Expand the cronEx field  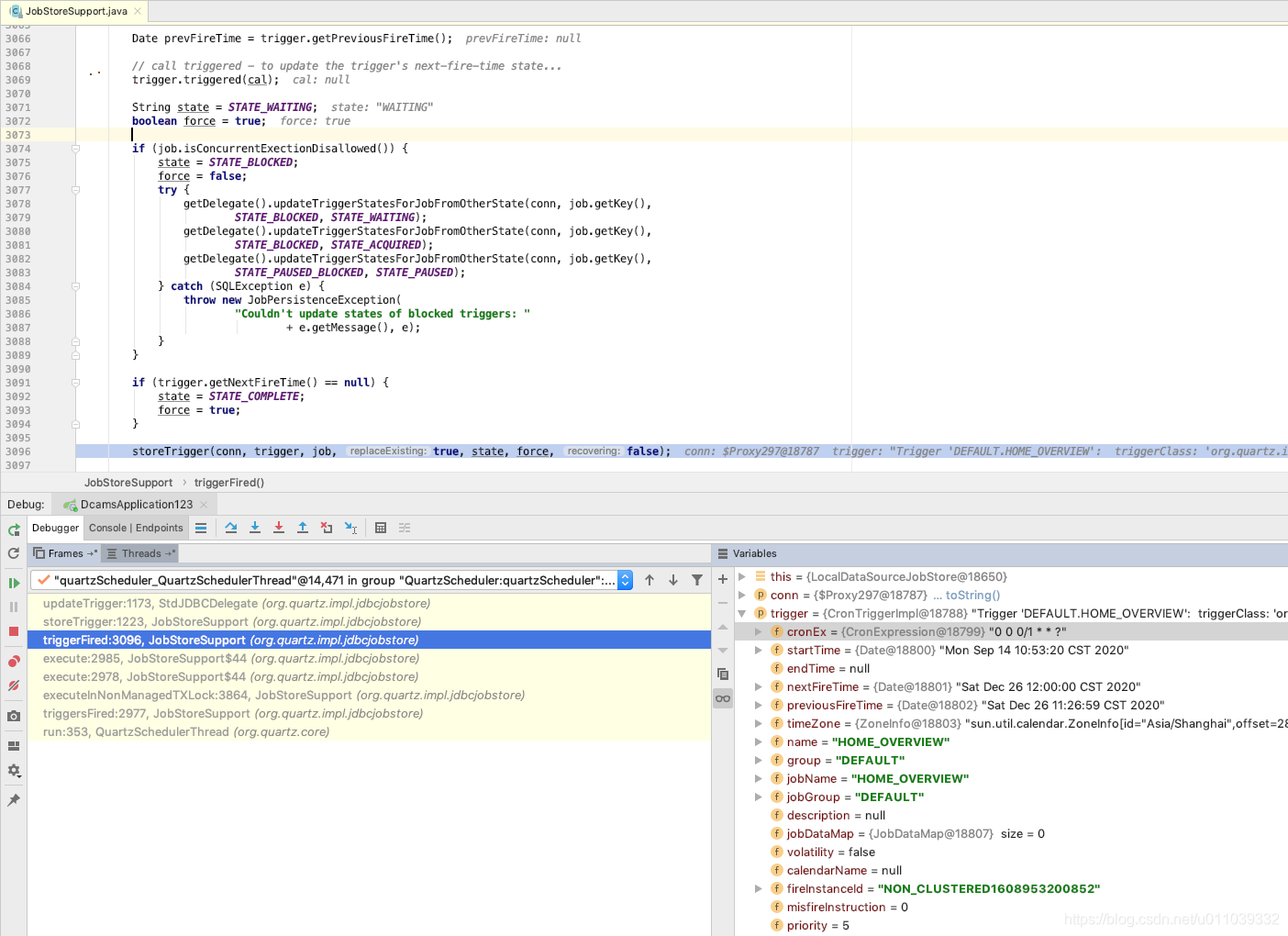(759, 632)
